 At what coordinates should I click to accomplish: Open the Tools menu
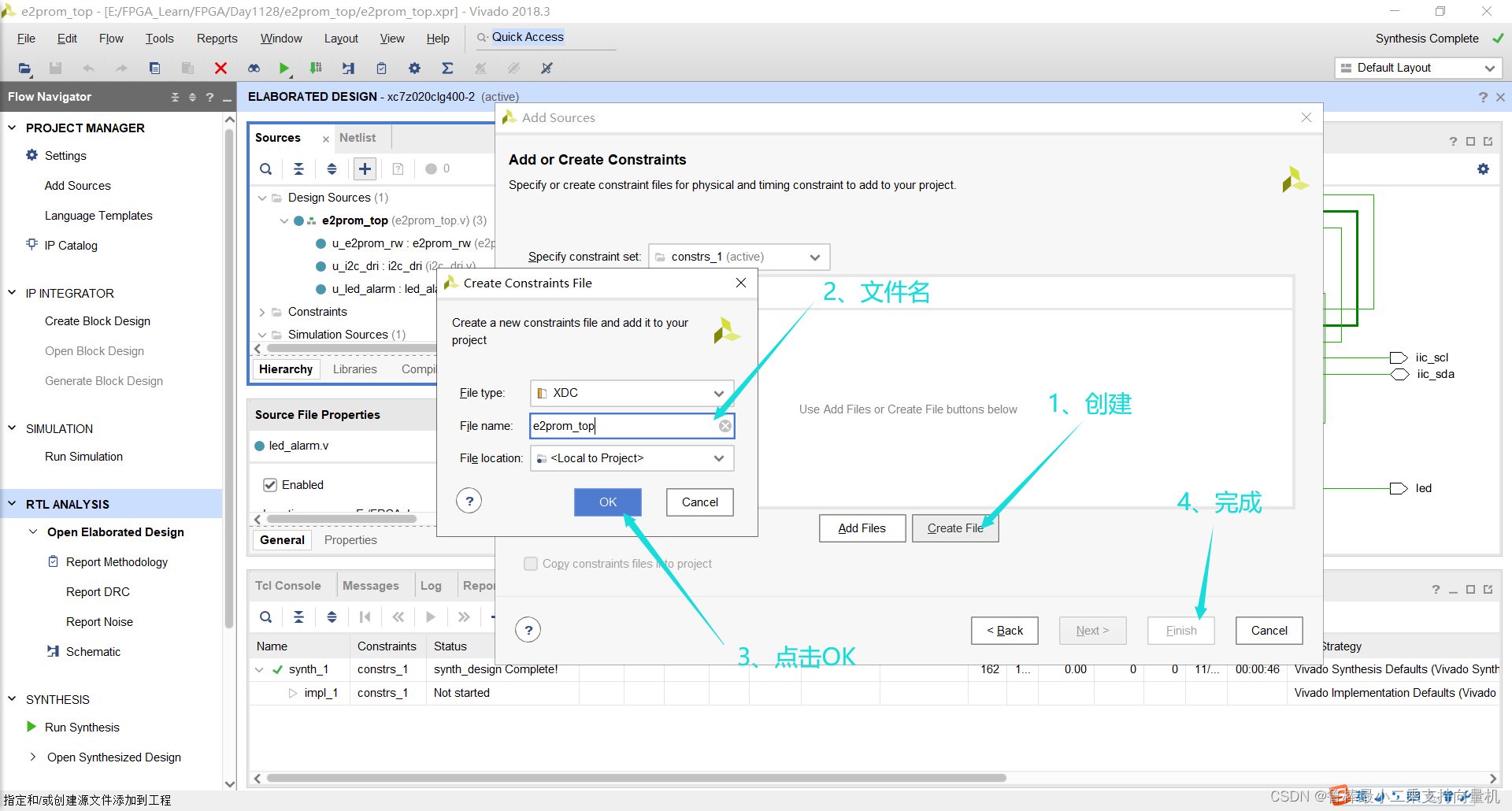159,39
